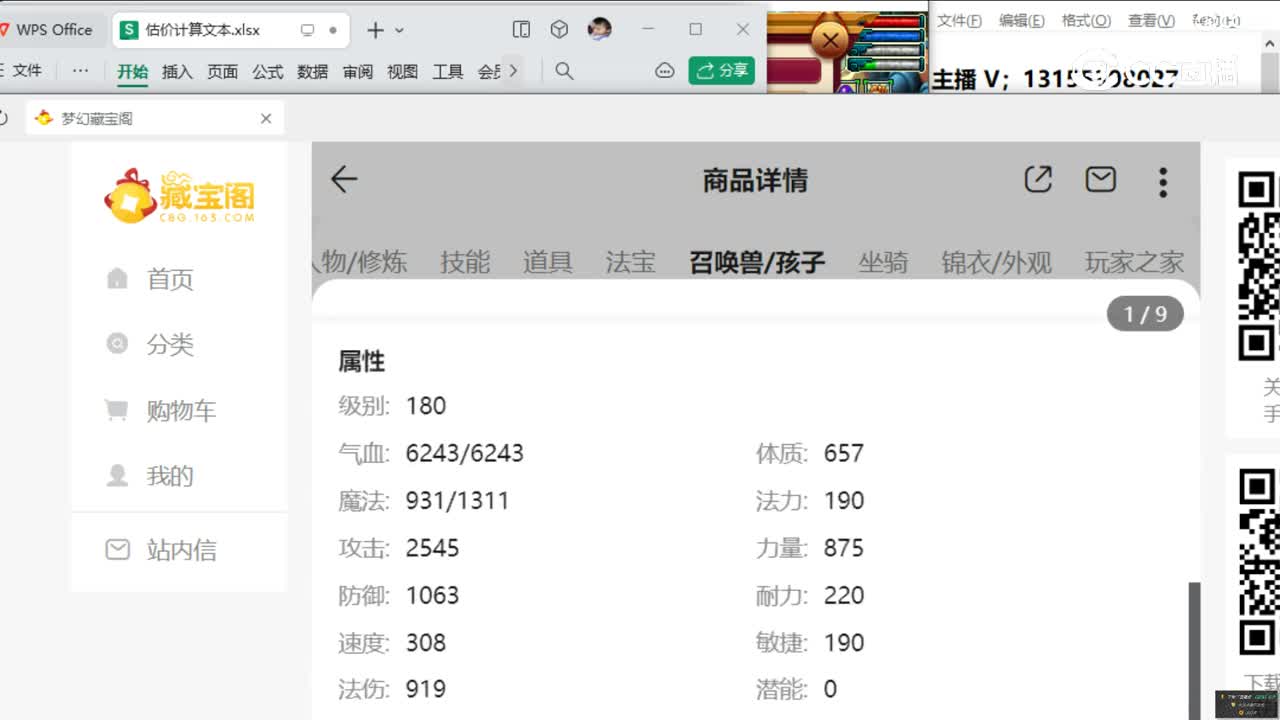The height and width of the screenshot is (720, 1280).
Task: Click the 藏宝阁 logo in sidebar
Action: click(180, 195)
